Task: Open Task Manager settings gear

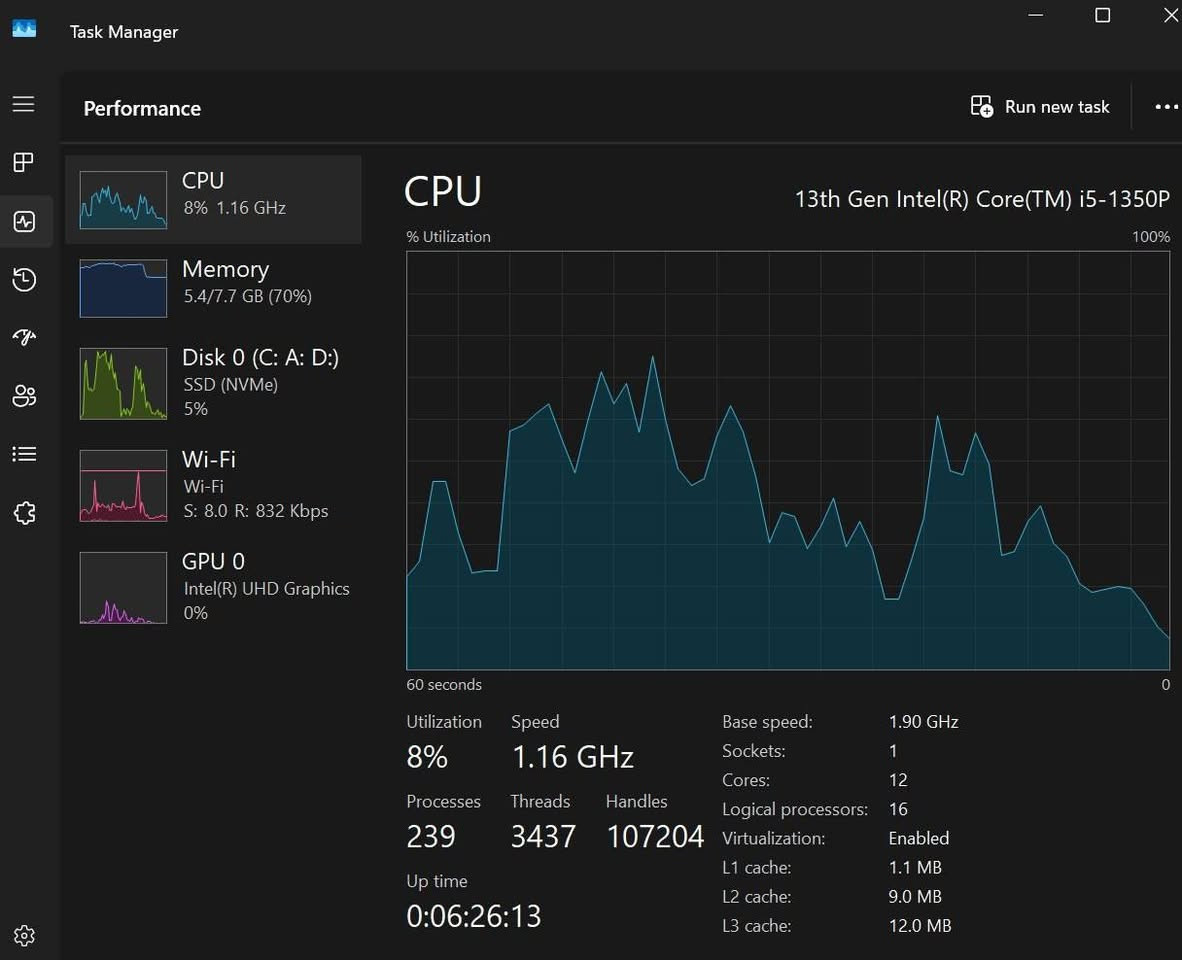Action: [24, 935]
